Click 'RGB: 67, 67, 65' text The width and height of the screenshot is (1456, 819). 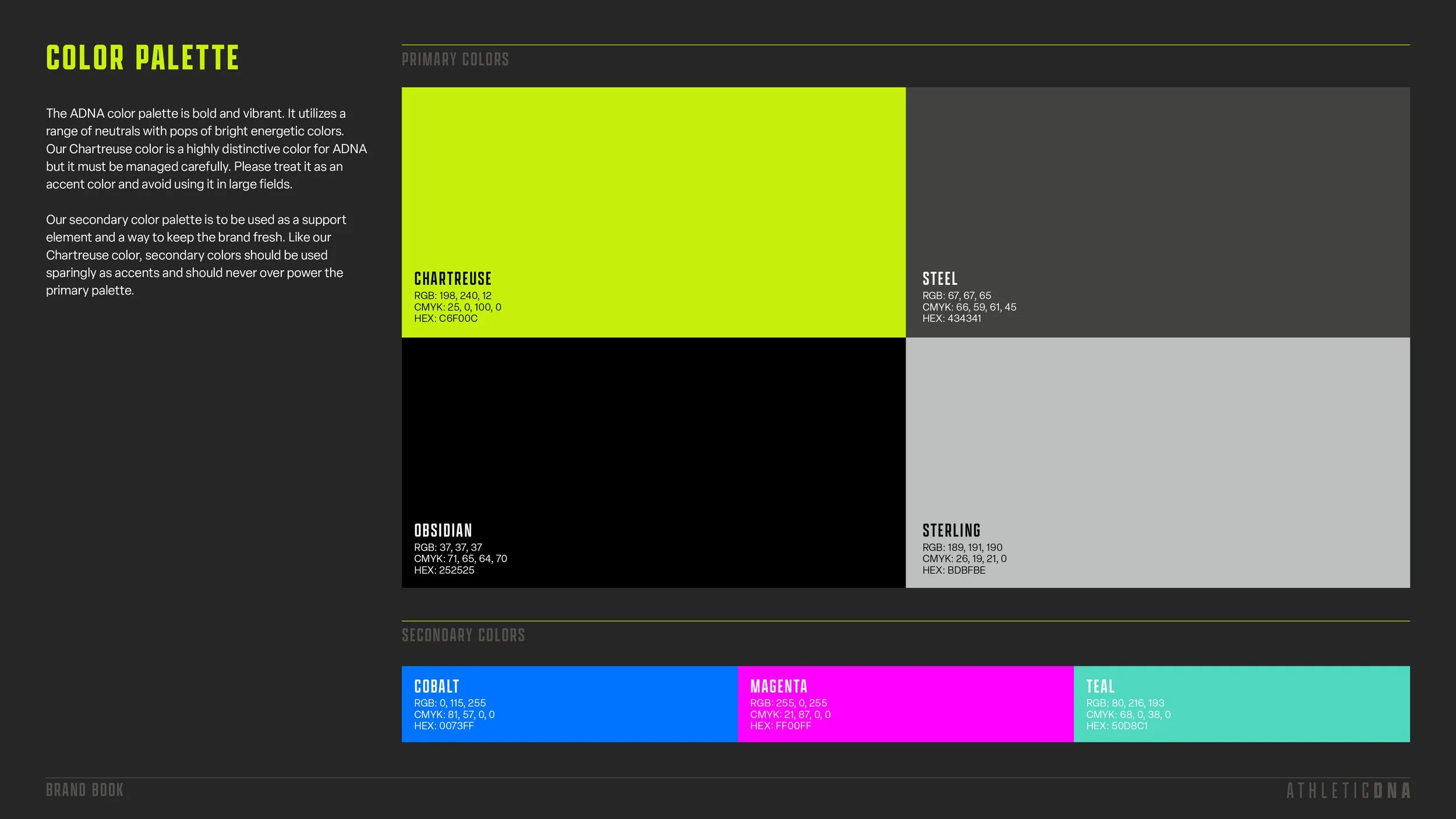[957, 296]
